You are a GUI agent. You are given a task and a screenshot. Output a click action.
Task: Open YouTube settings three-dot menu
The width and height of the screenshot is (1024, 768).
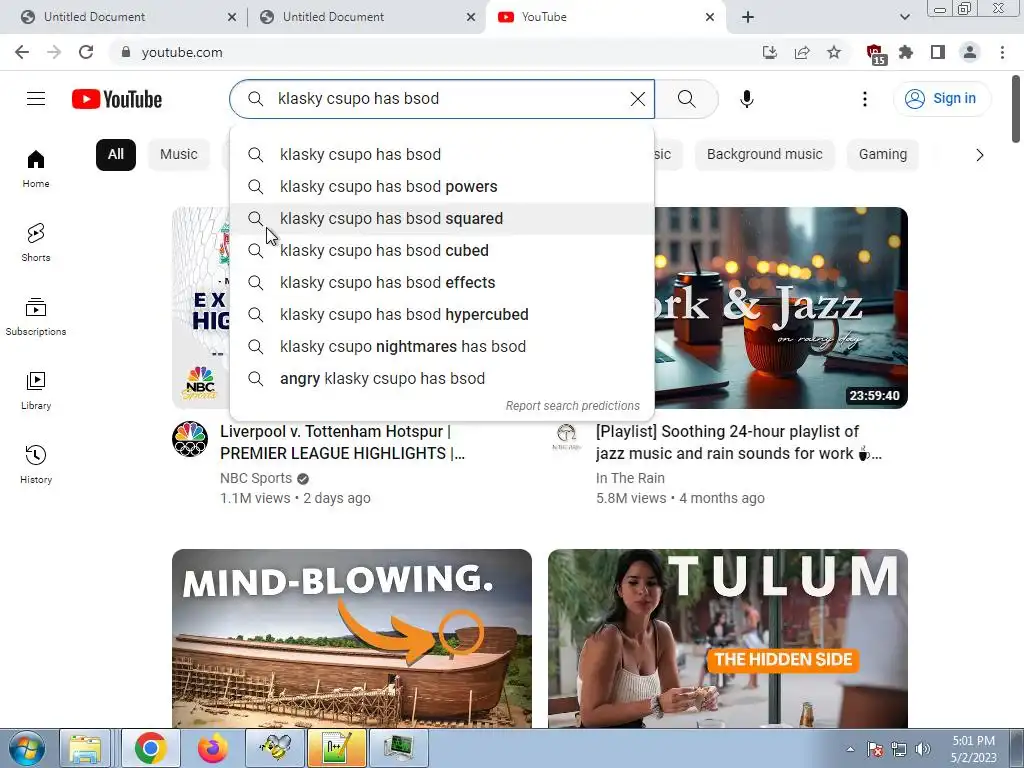[865, 99]
